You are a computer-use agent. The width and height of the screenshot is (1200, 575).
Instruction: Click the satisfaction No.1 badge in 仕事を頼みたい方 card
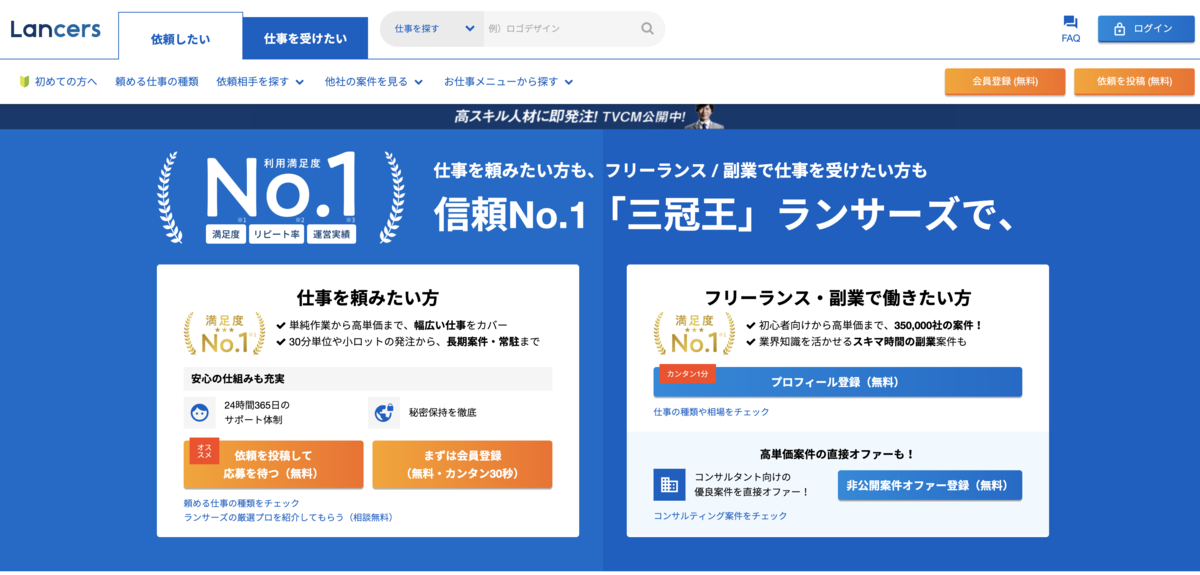coord(224,334)
